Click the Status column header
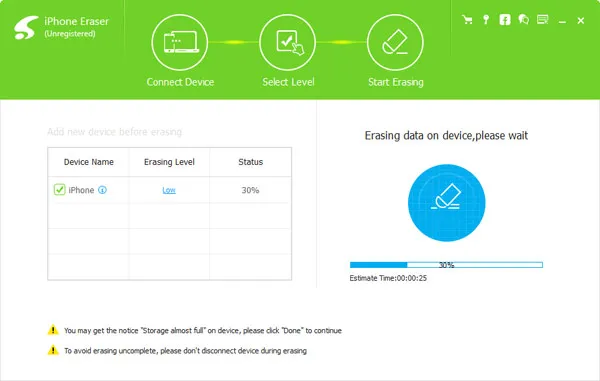 point(251,162)
